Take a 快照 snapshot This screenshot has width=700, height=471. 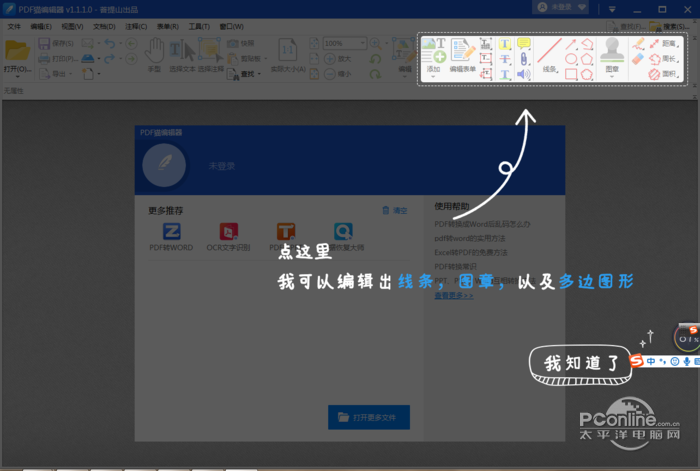click(241, 43)
